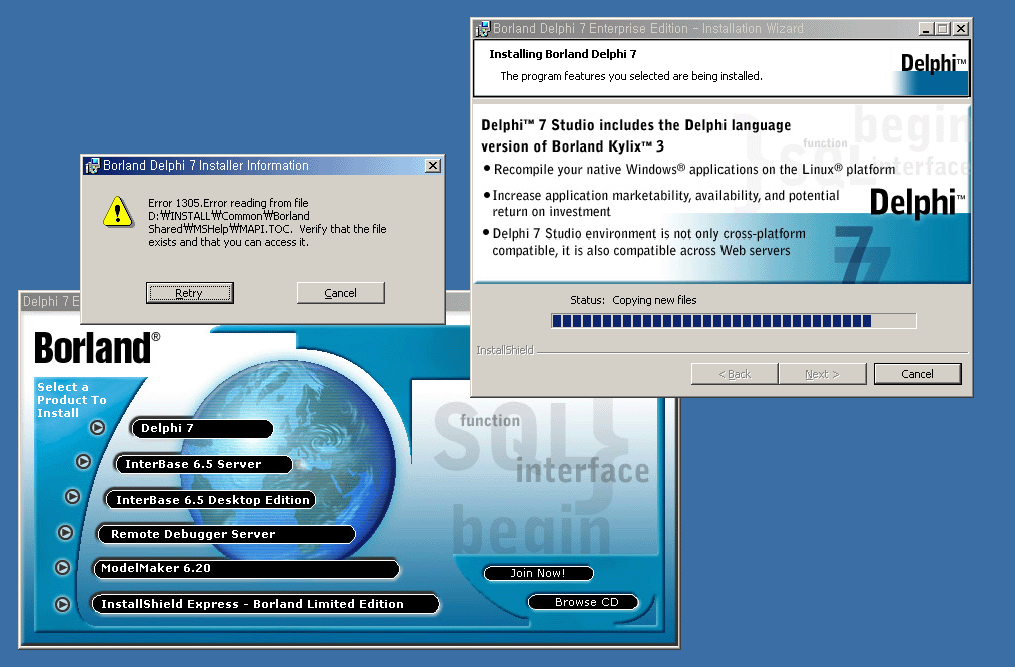Click the arrow icon beside InterBase 6.5 Server
Viewport: 1015px width, 667px height.
[x=84, y=462]
